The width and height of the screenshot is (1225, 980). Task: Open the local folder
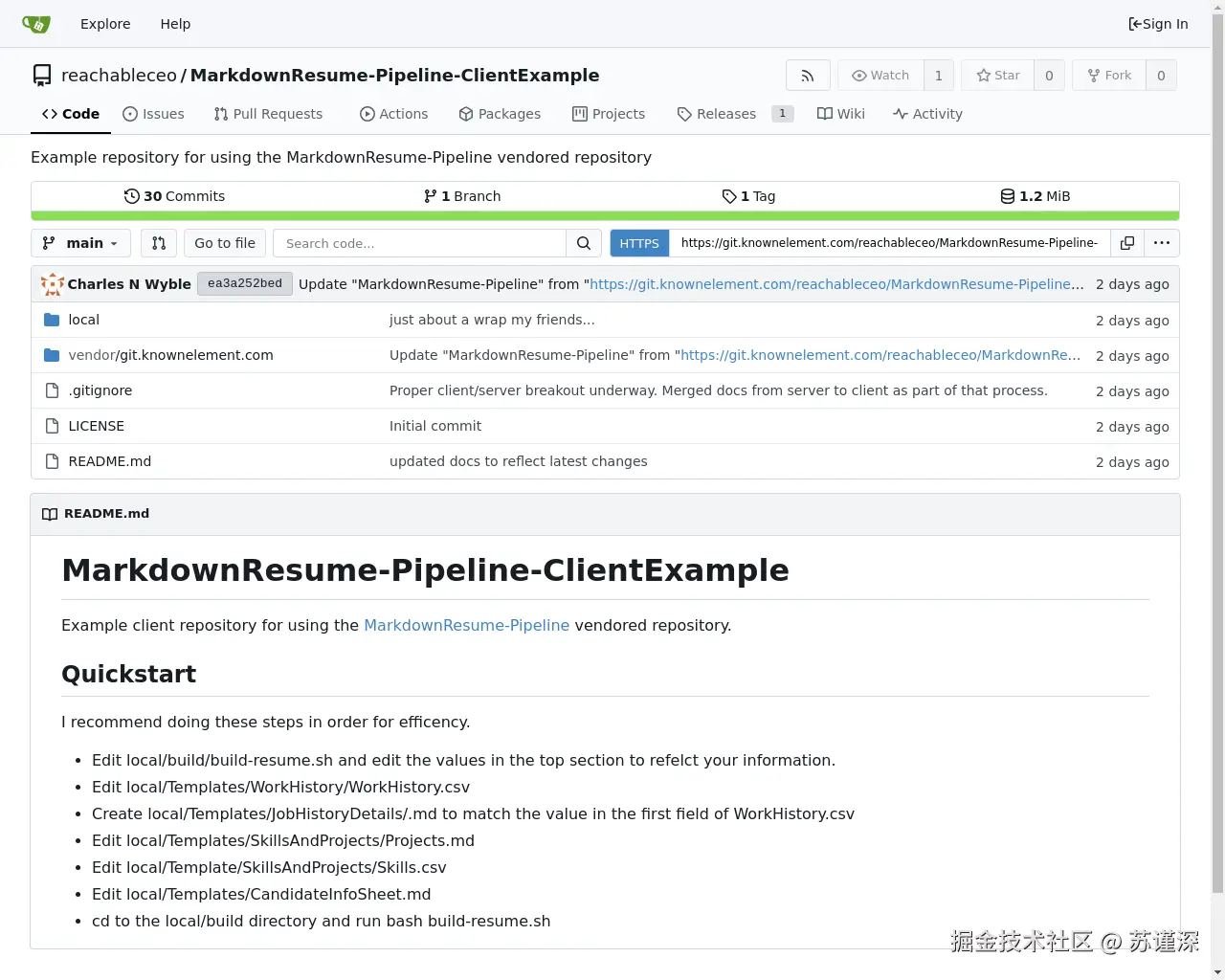[83, 320]
